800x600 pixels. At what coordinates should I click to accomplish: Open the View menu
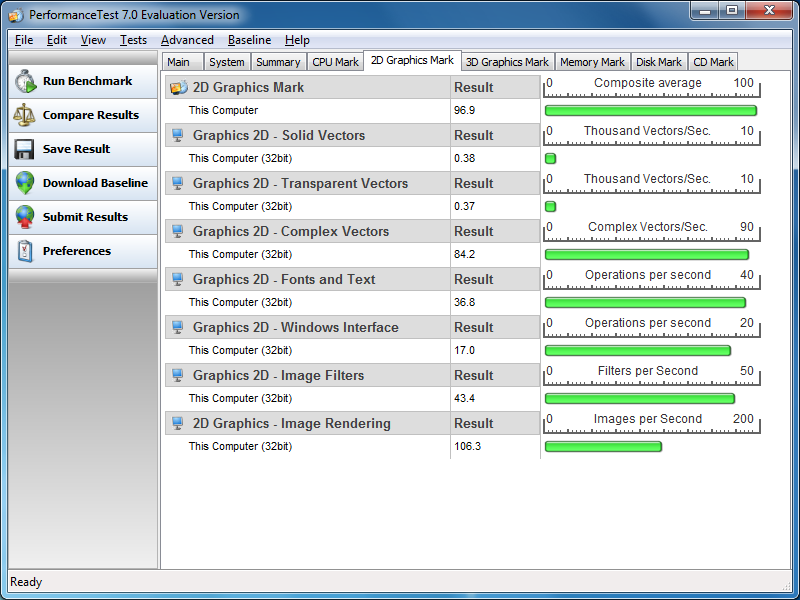(x=93, y=40)
